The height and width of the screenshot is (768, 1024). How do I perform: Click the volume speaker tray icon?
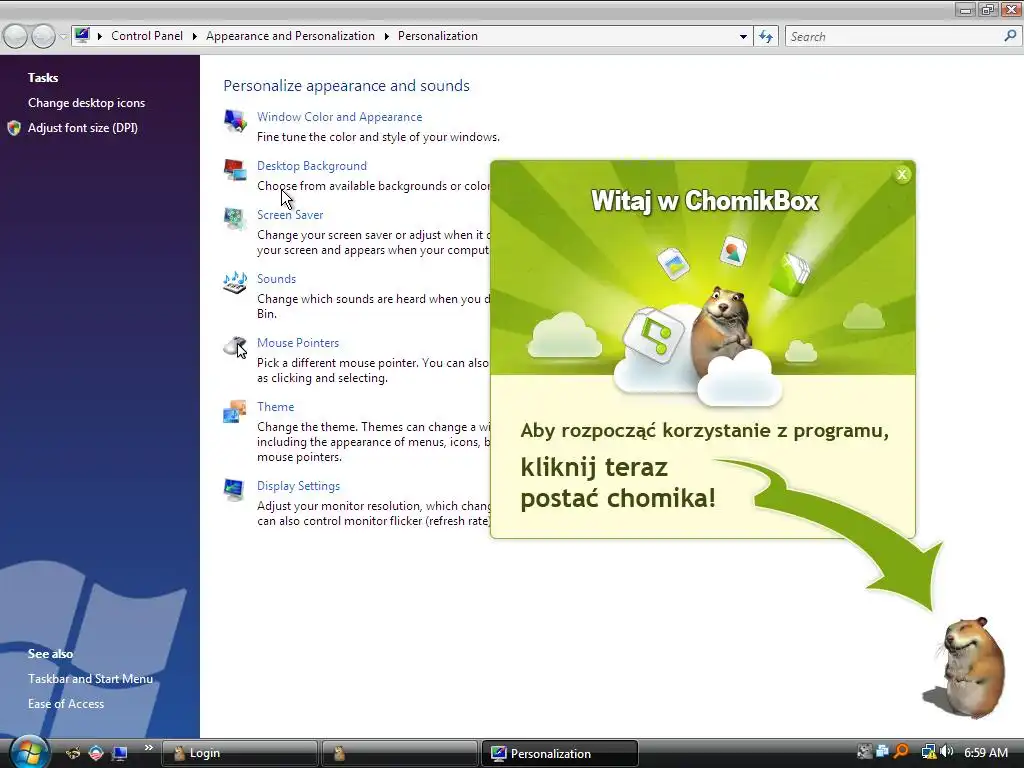[948, 752]
